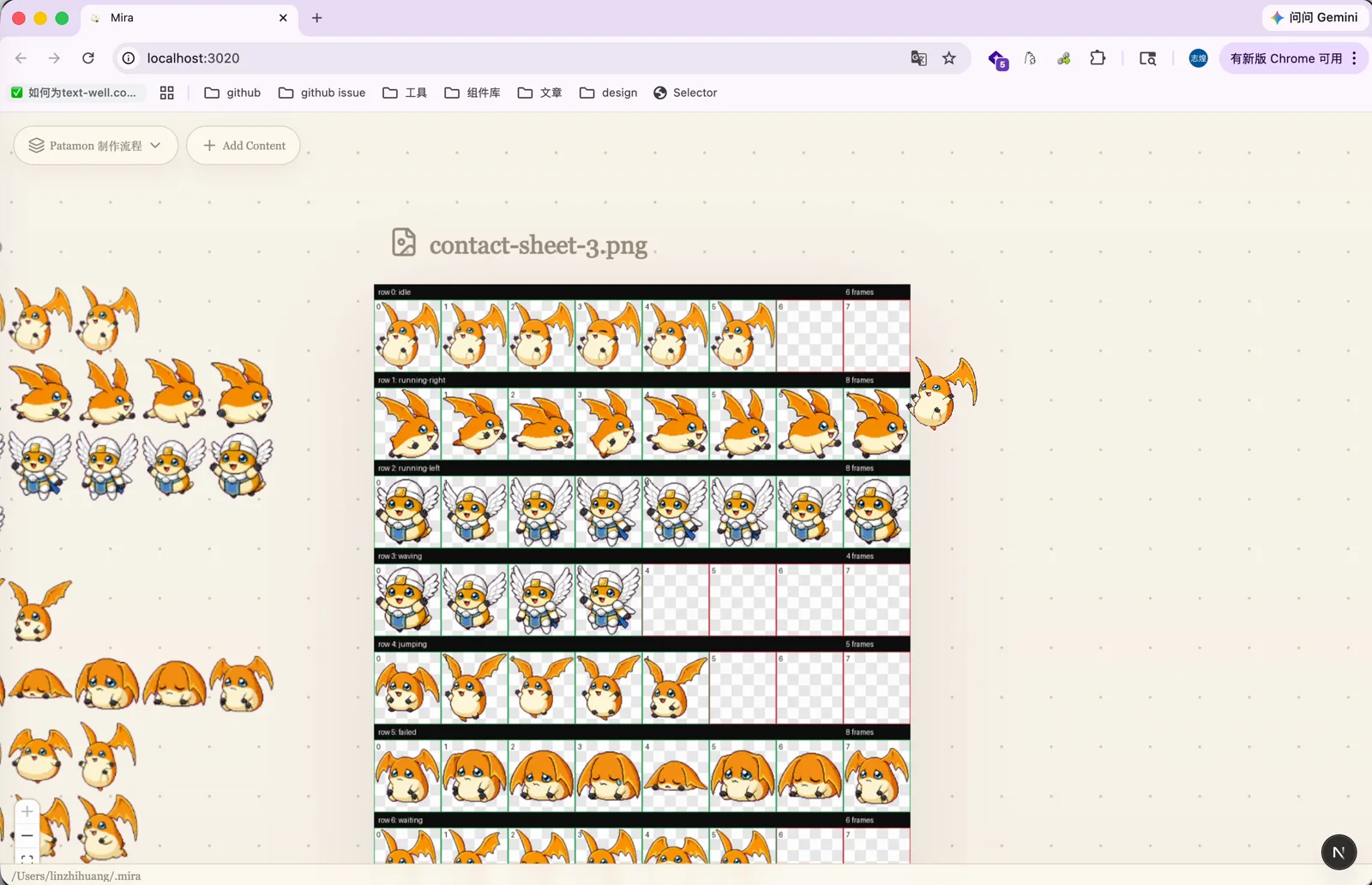Open Chrome's three-dot menu

[x=1355, y=58]
